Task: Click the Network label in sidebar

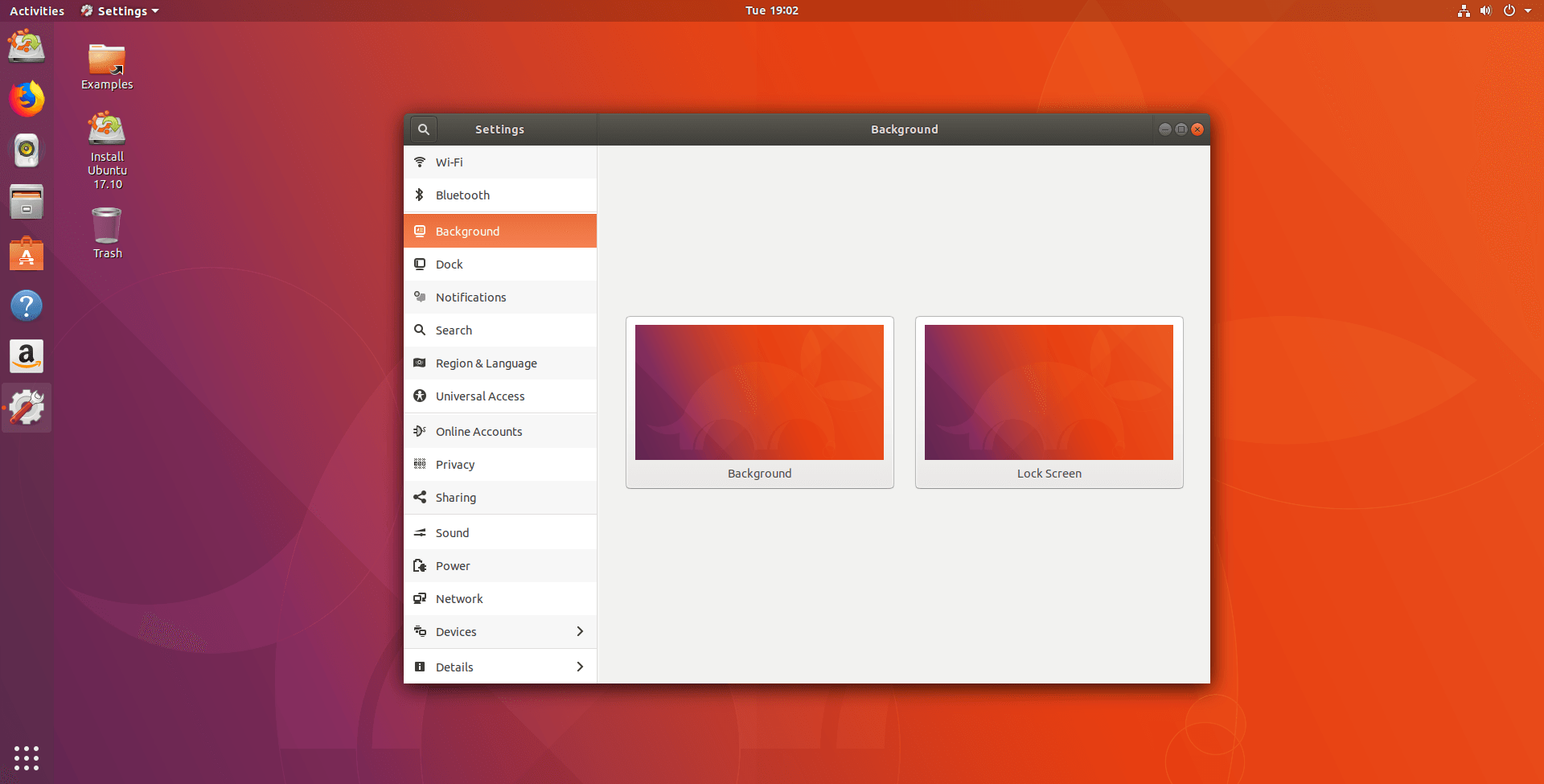Action: point(459,599)
